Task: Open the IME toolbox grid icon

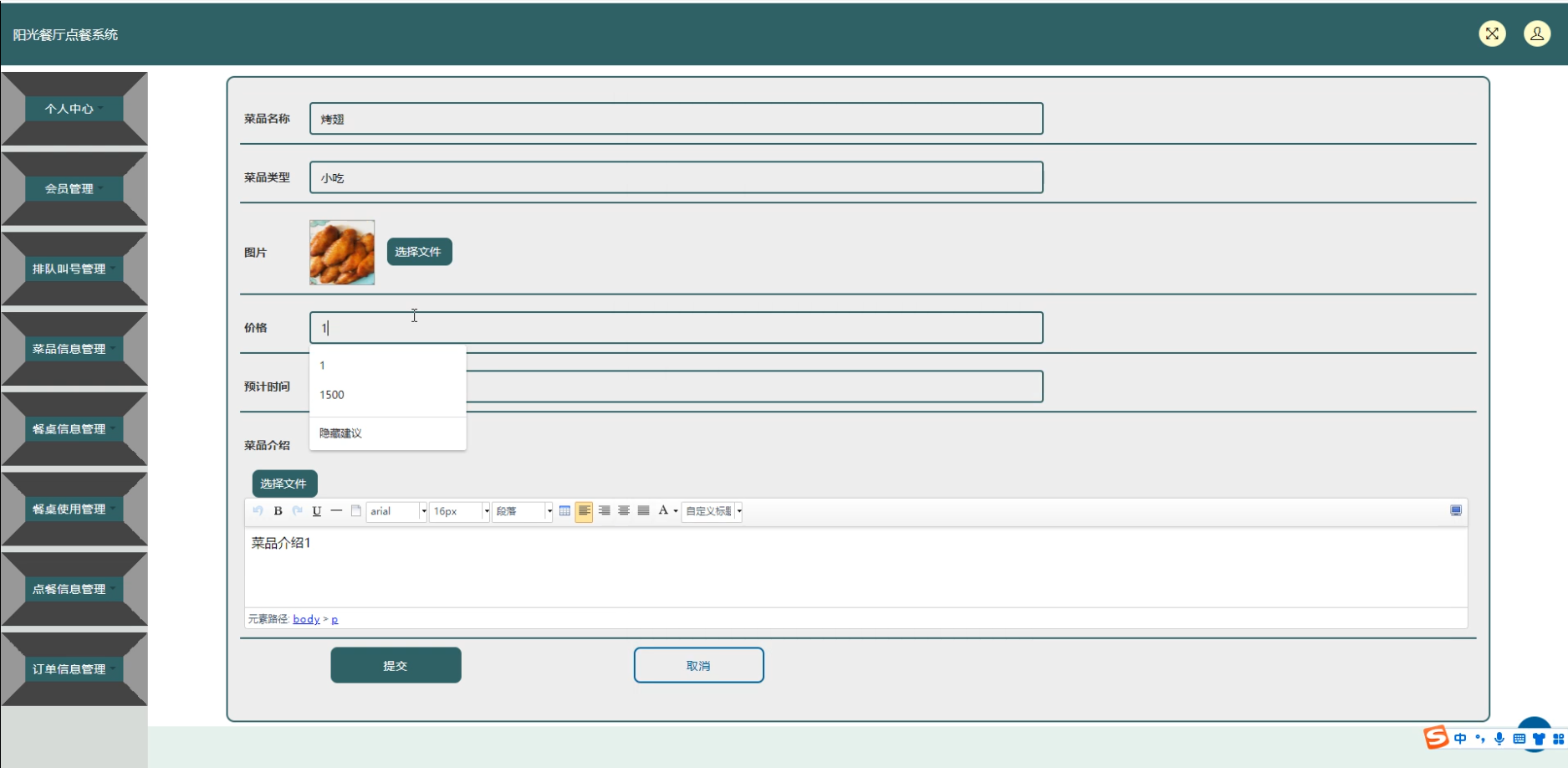Action: [1559, 739]
